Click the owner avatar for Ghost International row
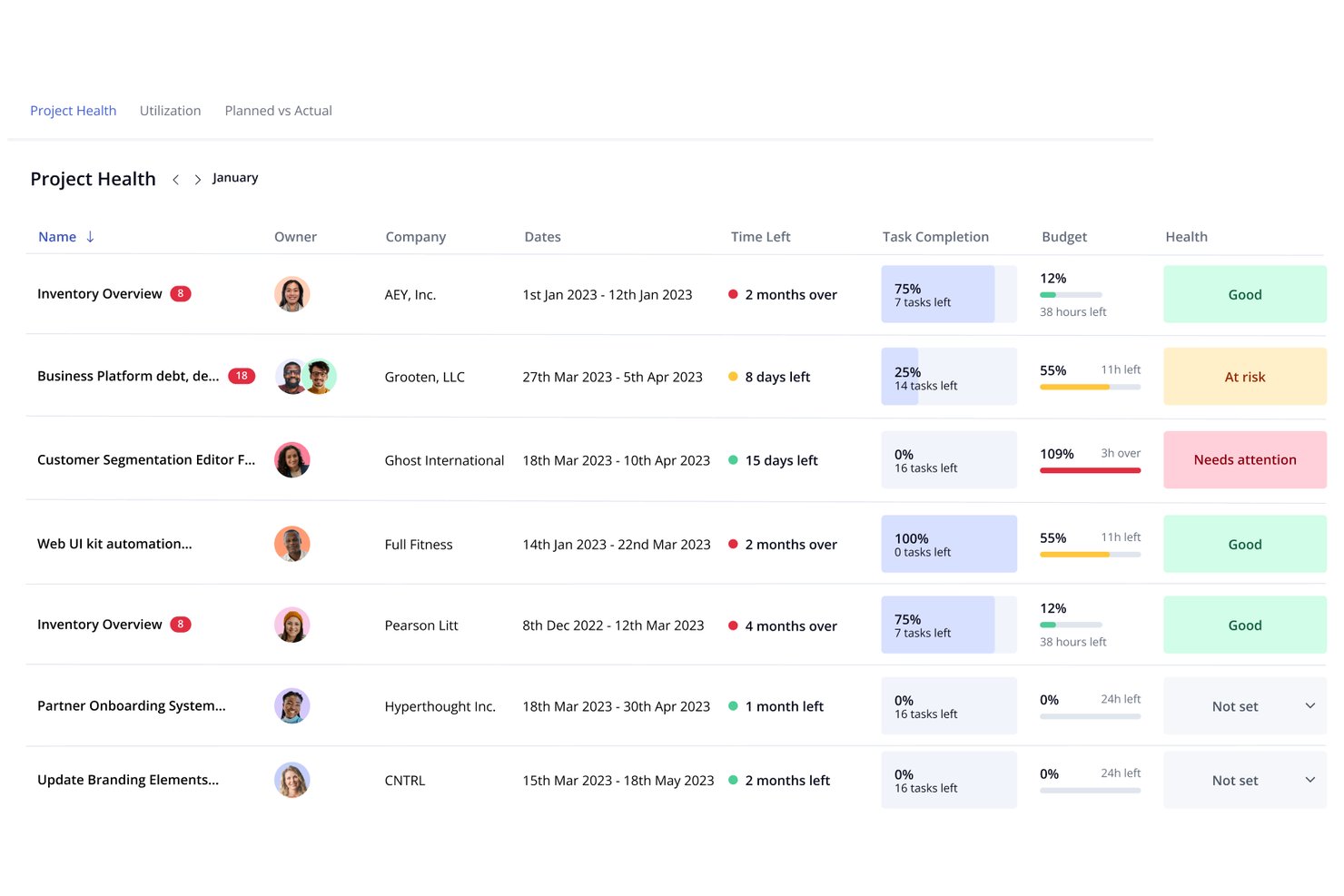 click(x=292, y=460)
